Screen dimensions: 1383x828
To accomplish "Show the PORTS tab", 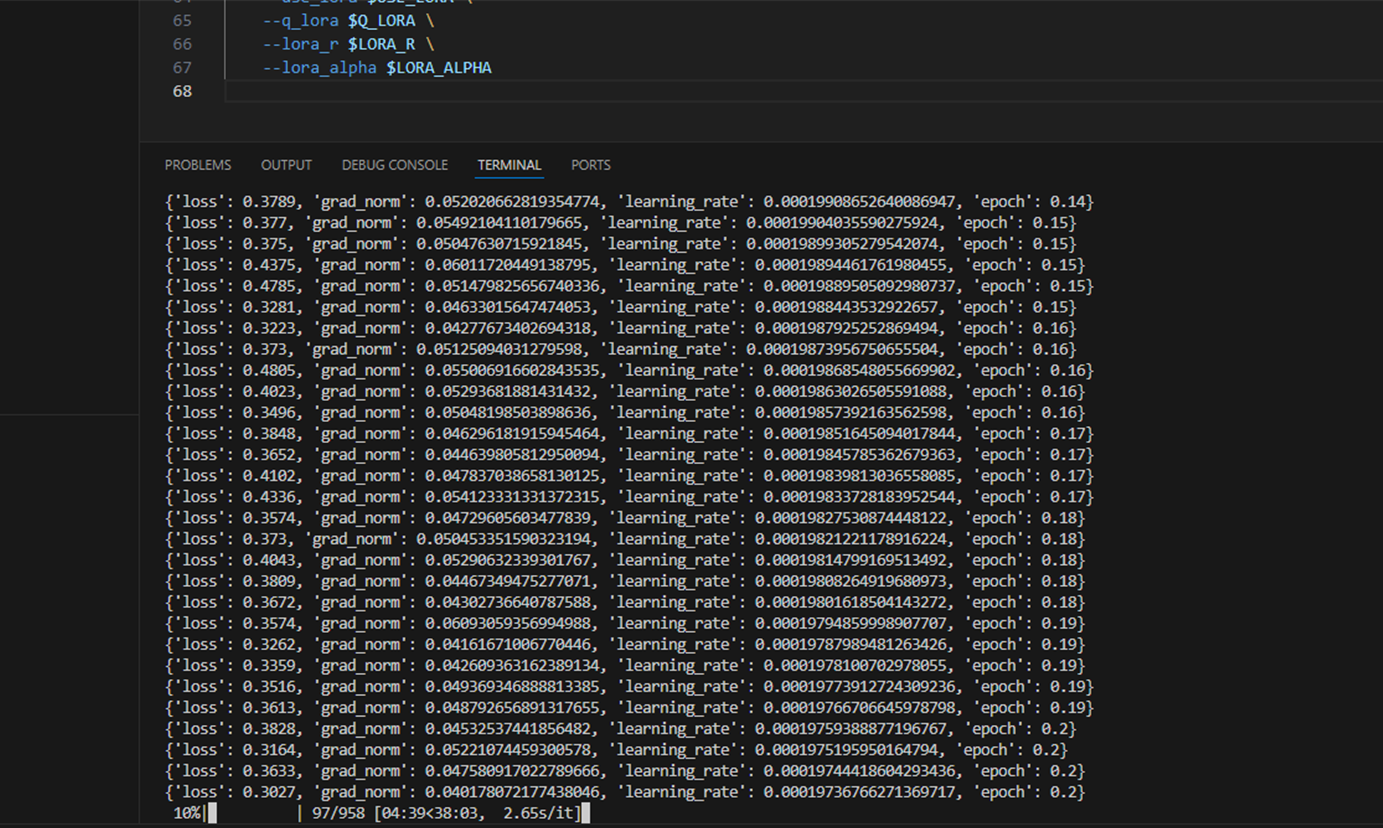I will click(590, 165).
